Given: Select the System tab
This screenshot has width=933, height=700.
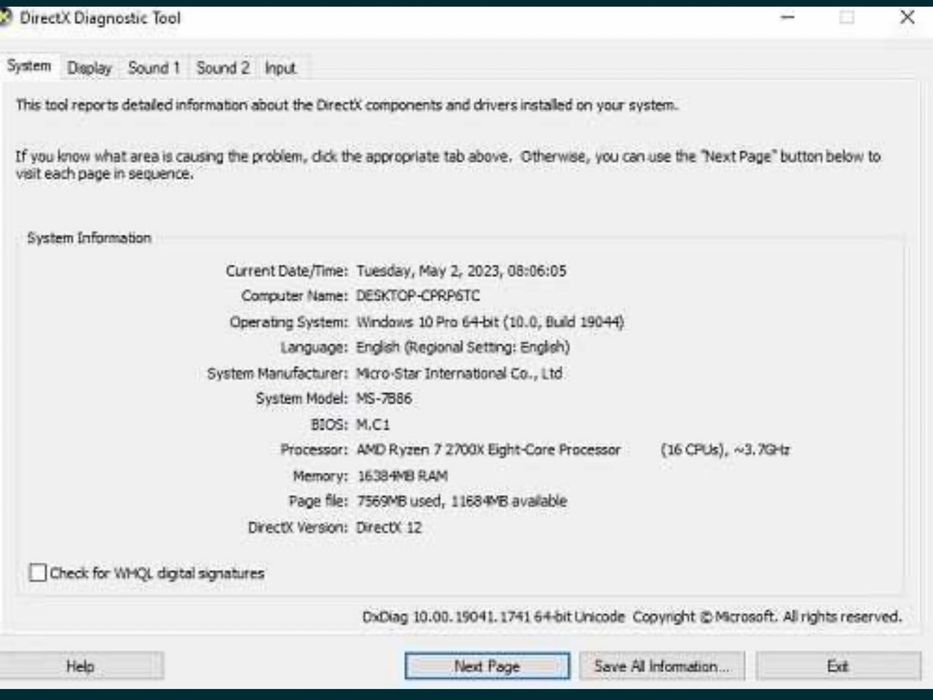Looking at the screenshot, I should [29, 66].
